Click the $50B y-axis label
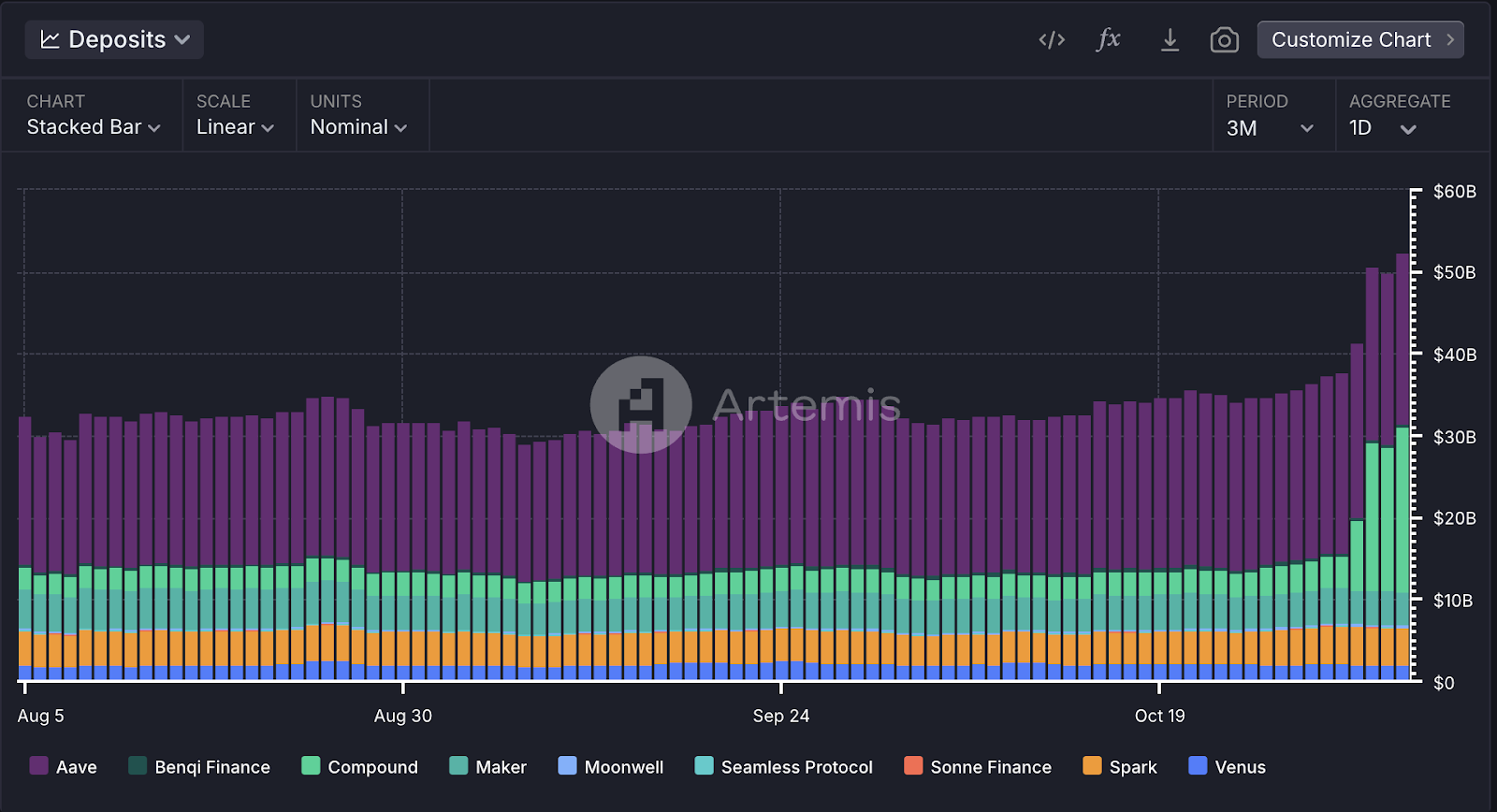 pos(1455,272)
